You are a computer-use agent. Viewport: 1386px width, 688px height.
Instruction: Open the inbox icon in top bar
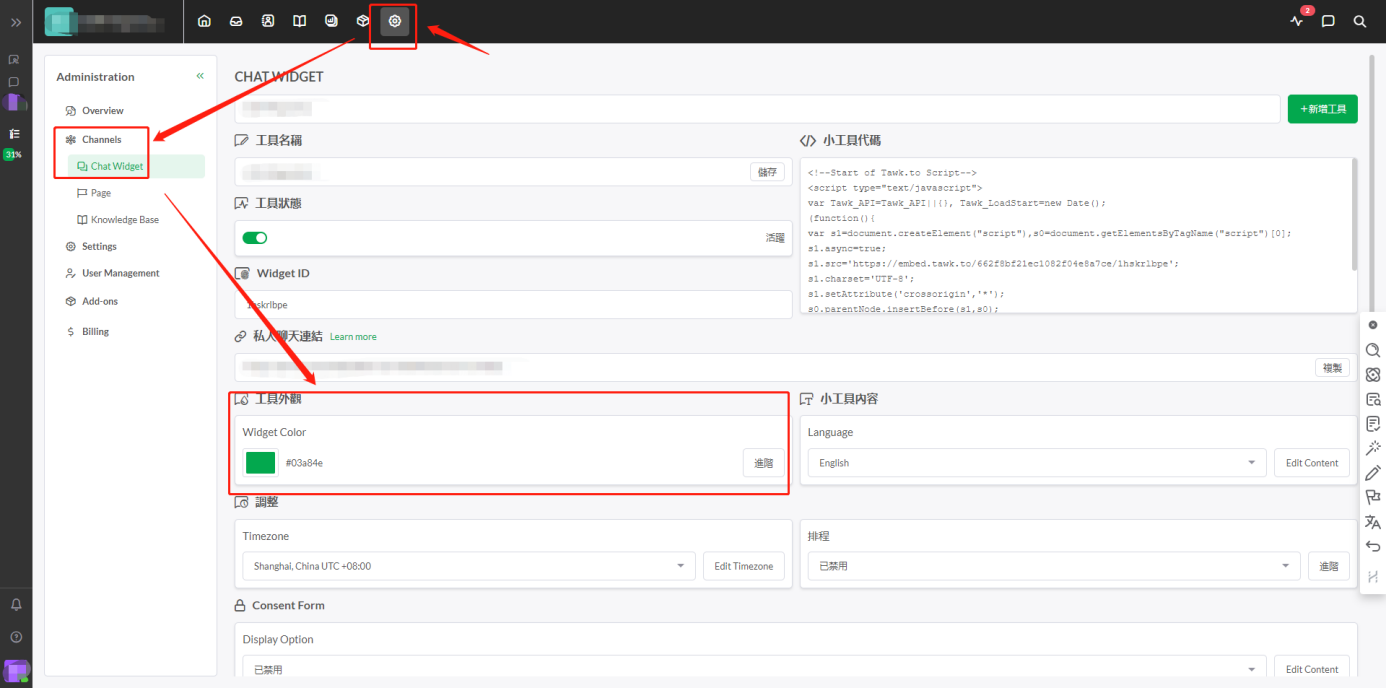tap(236, 20)
